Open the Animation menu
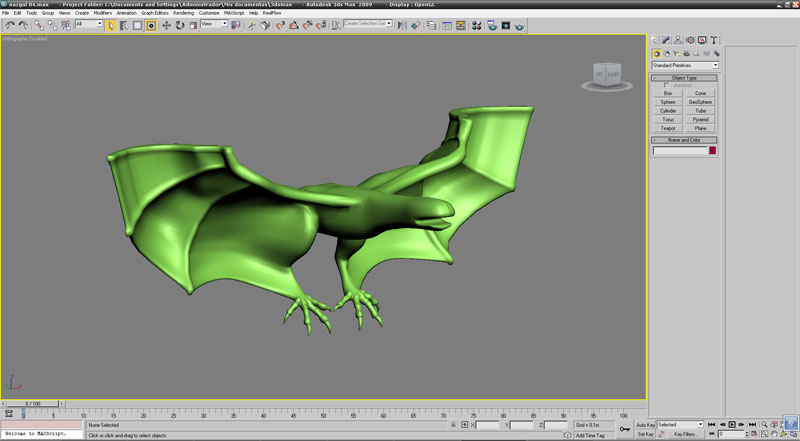 (127, 13)
